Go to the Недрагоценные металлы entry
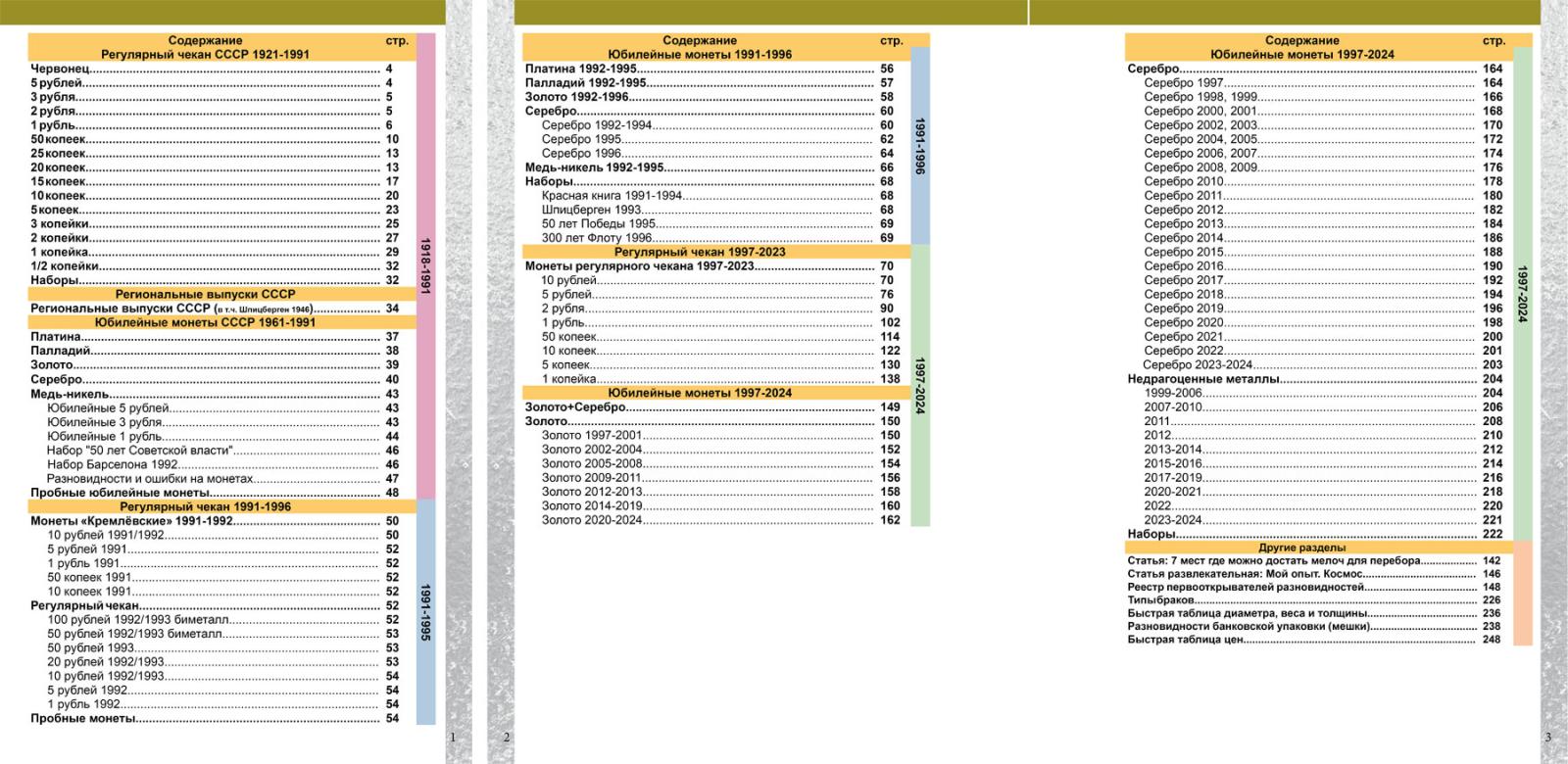 1203,379
